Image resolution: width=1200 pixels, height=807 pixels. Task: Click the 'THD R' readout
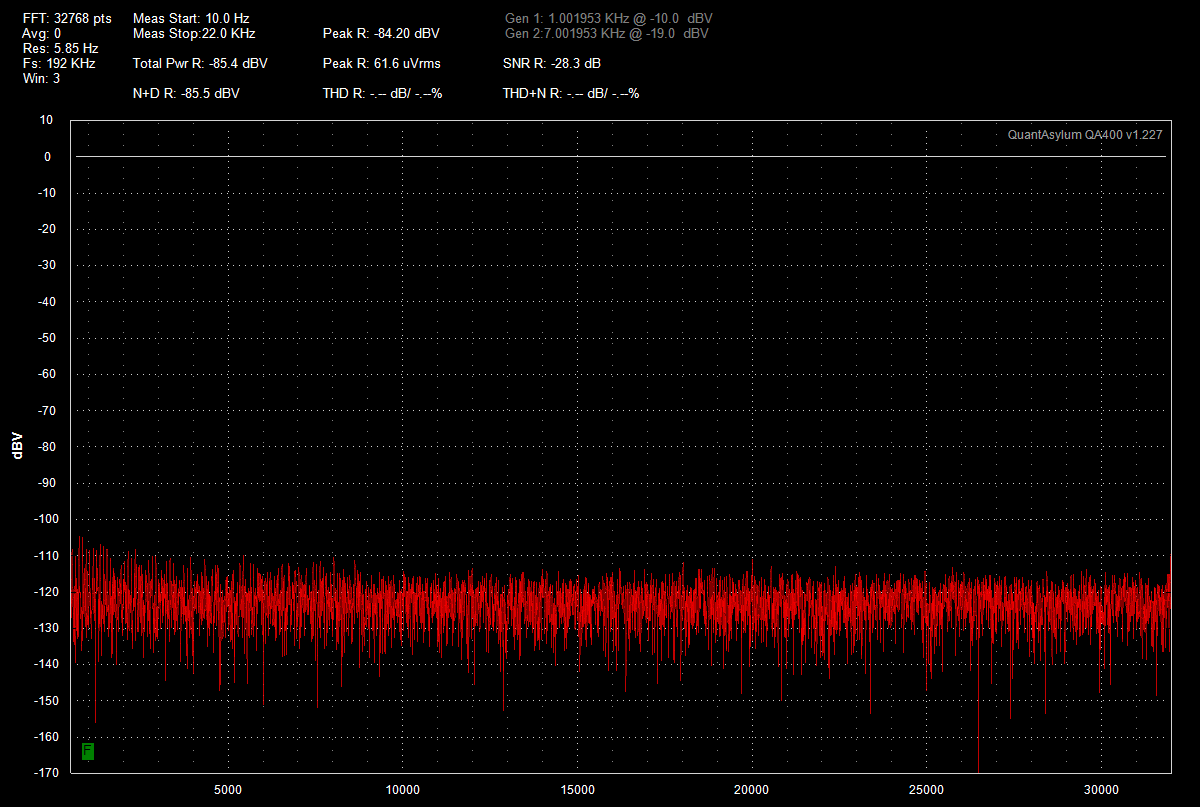pos(382,93)
